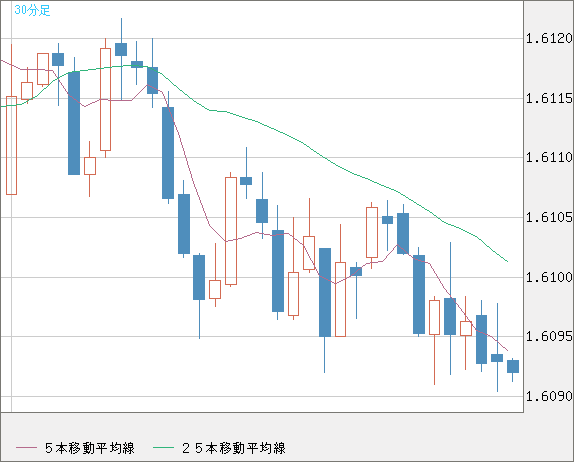This screenshot has width=574, height=462.
Task: Select the 1.6105 price axis label
Action: [x=549, y=217]
